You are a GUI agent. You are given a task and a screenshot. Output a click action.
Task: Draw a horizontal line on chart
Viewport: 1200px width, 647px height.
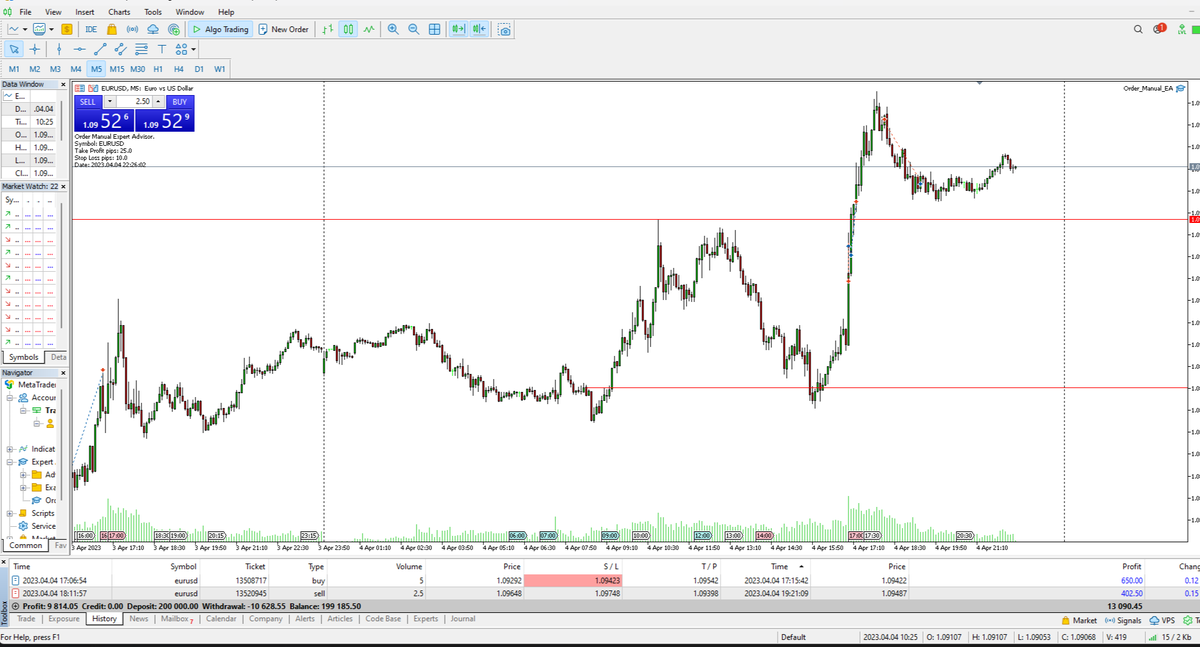[x=80, y=48]
